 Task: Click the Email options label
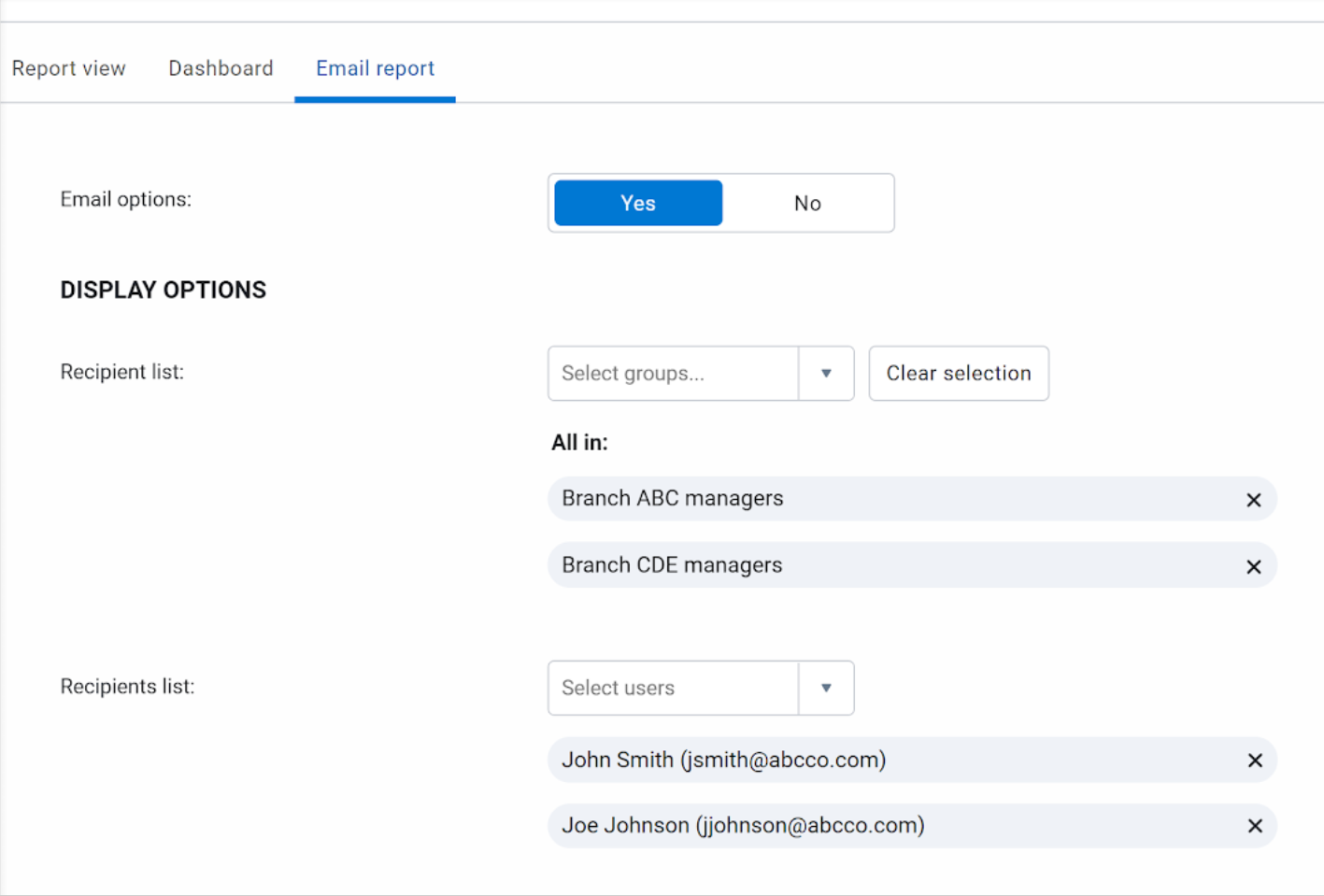pyautogui.click(x=126, y=200)
